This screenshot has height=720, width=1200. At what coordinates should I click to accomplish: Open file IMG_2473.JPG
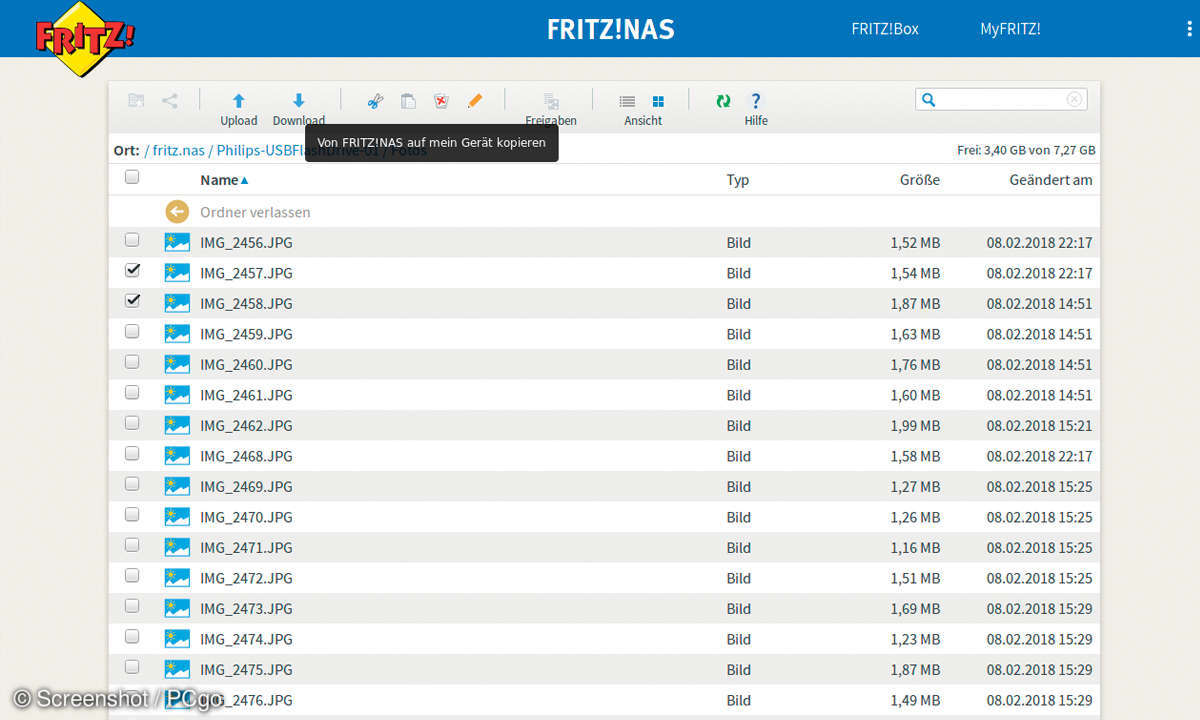click(x=246, y=608)
